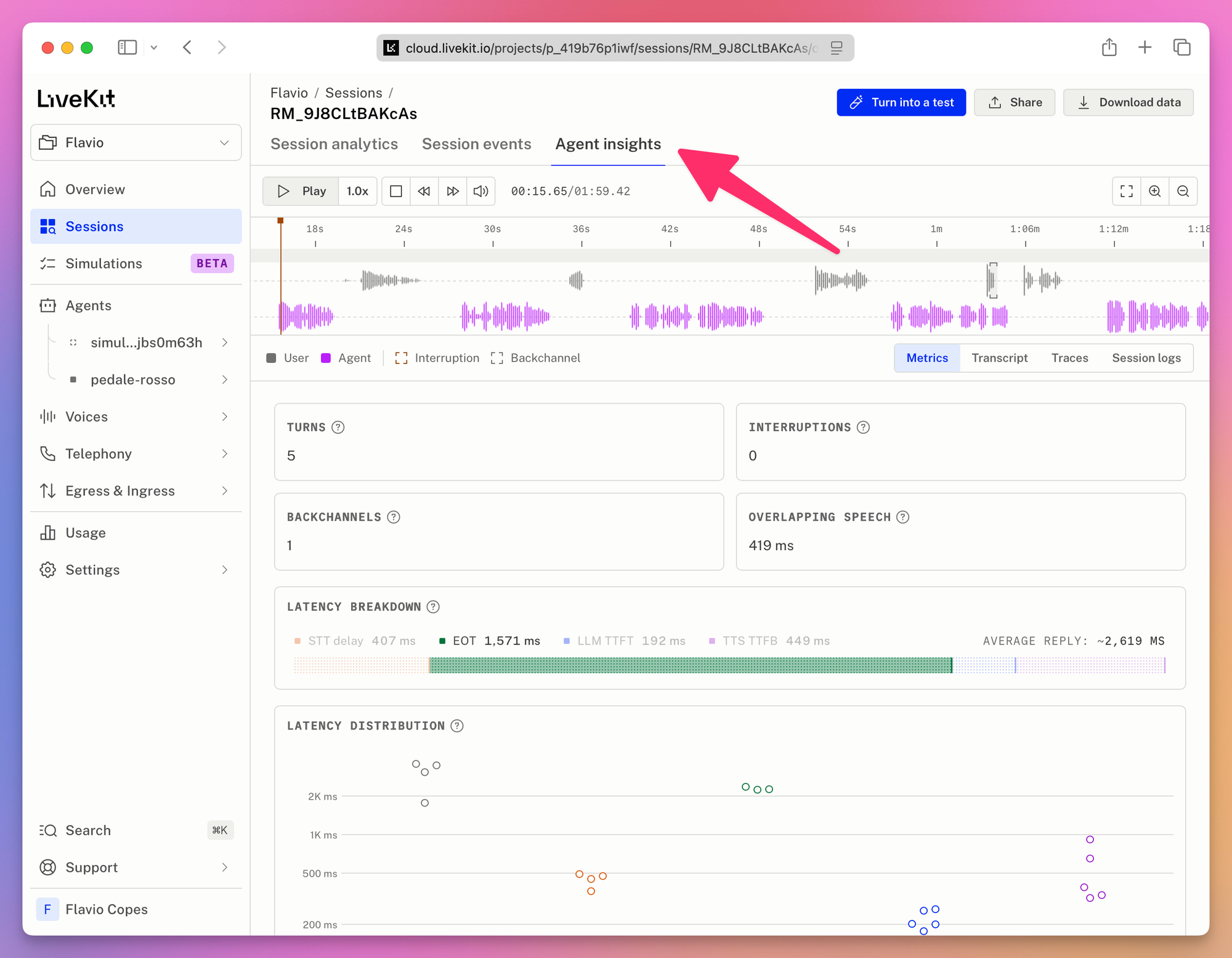The height and width of the screenshot is (958, 1232).
Task: Stop playback with square icon
Action: (x=396, y=191)
